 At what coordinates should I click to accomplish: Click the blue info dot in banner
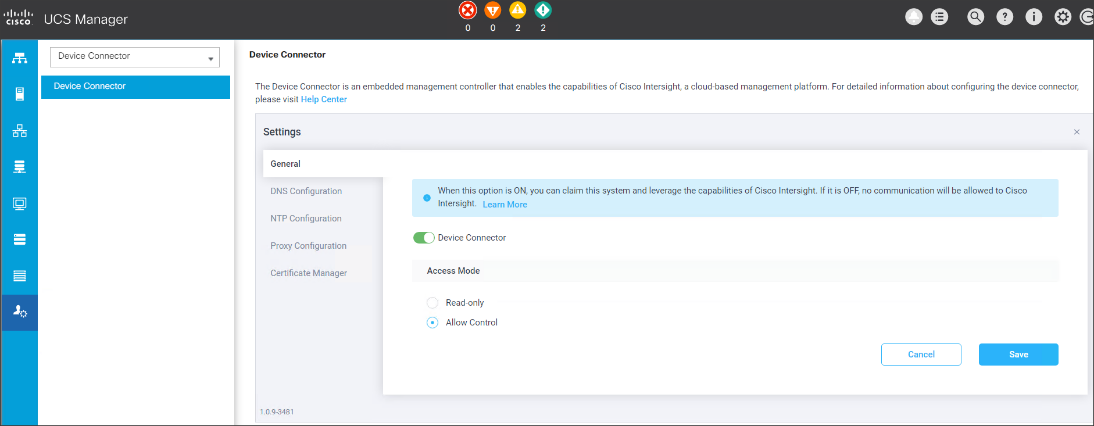(427, 197)
